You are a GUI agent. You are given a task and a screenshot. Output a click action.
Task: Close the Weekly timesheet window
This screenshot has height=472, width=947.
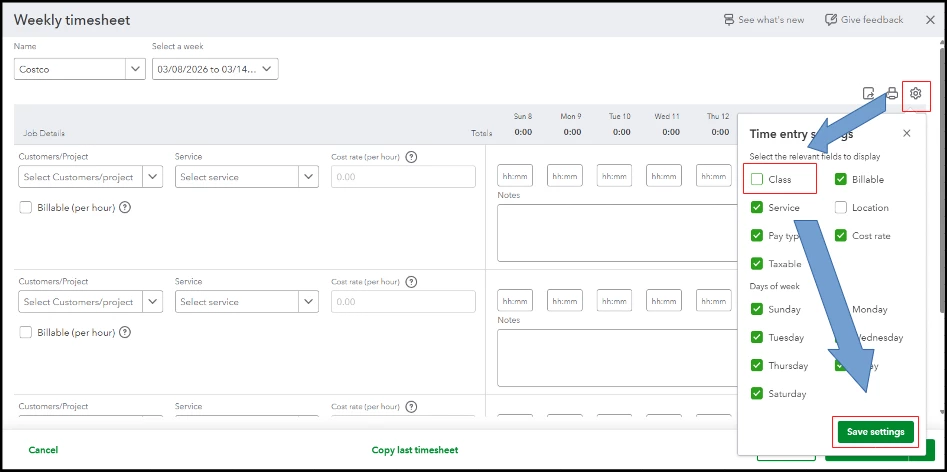tap(930, 20)
